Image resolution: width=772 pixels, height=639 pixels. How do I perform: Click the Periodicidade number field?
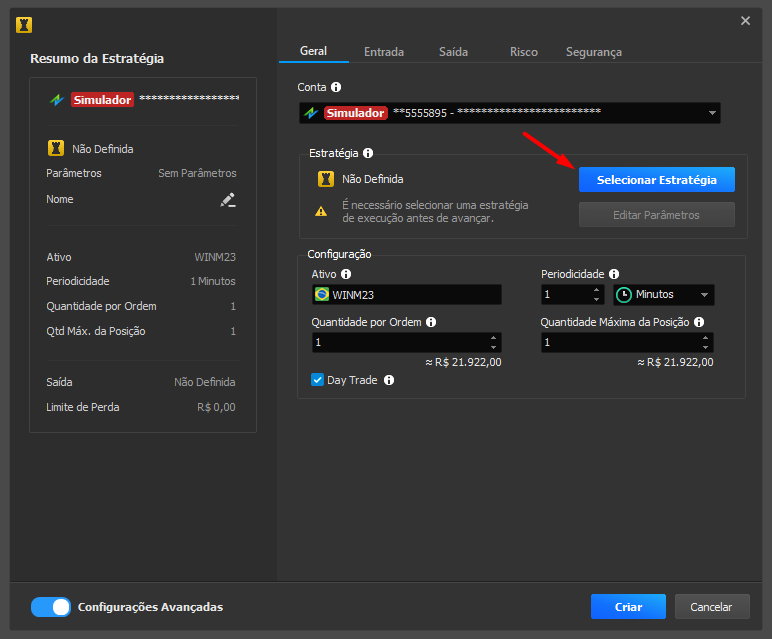[x=573, y=294]
